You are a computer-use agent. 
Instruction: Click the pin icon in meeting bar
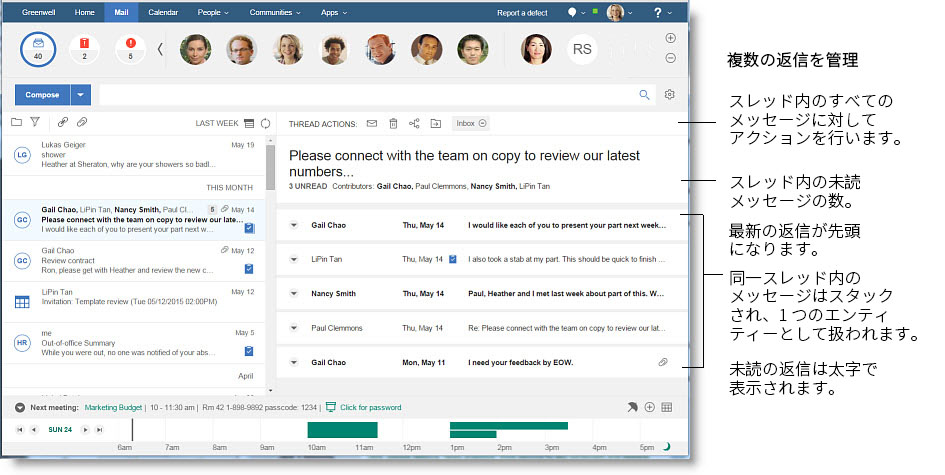point(632,407)
